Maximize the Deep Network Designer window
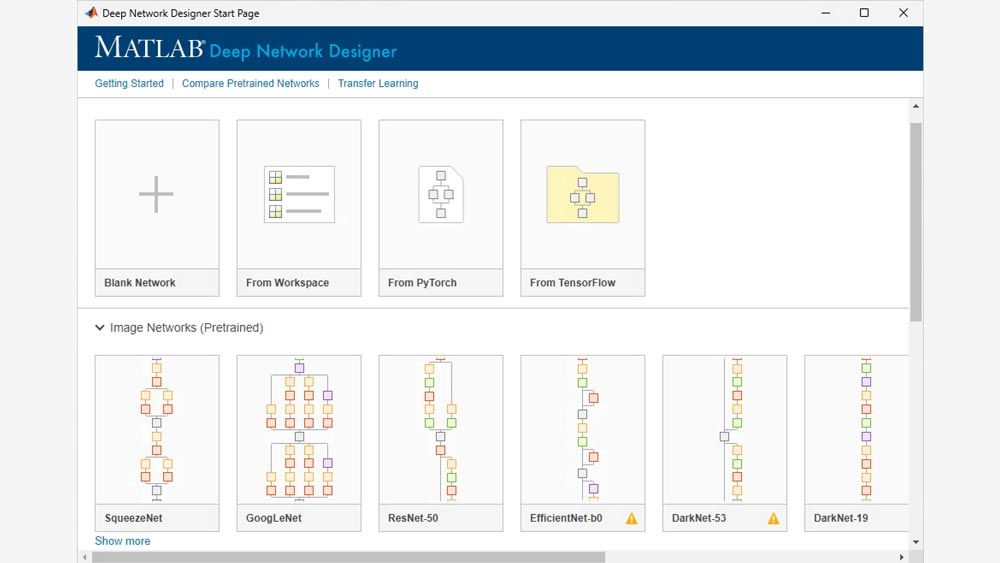Viewport: 1000px width, 563px height. [864, 13]
